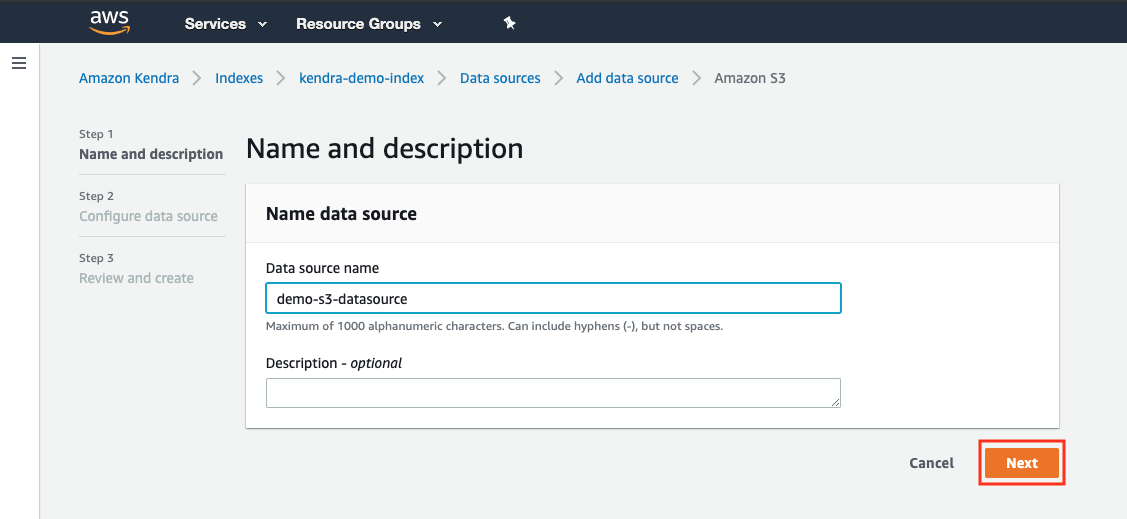Go to Amazon Kendra breadcrumb
The width and height of the screenshot is (1127, 519).
(x=129, y=78)
